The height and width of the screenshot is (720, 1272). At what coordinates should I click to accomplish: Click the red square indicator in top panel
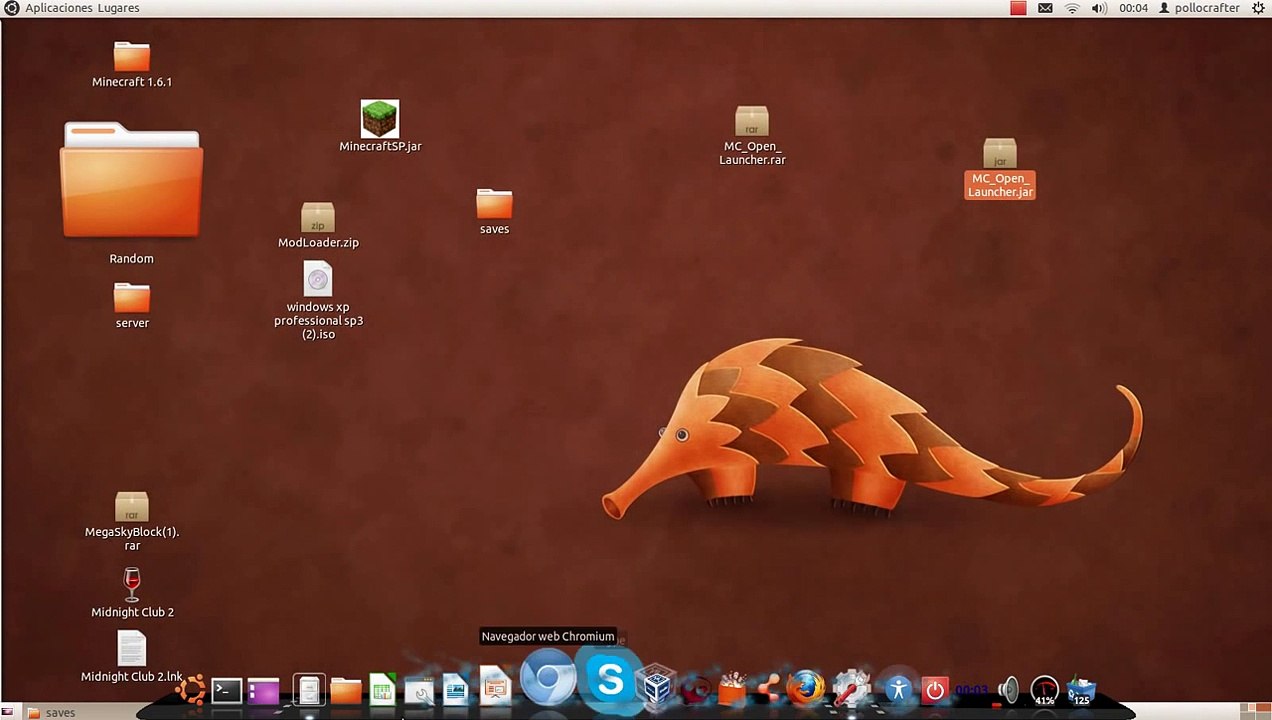pyautogui.click(x=1018, y=8)
